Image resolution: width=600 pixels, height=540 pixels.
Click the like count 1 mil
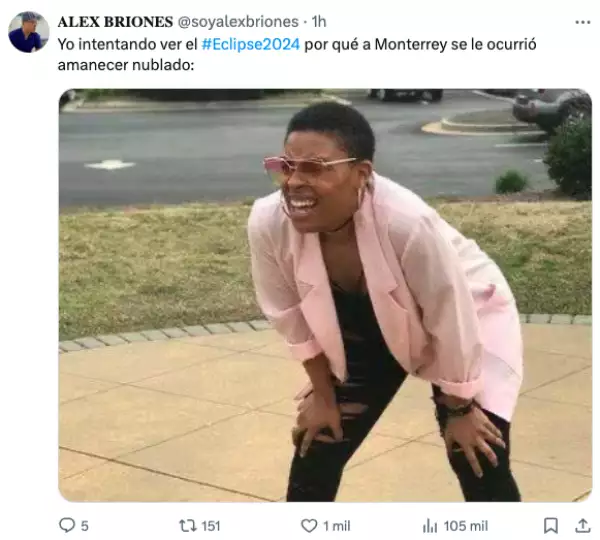coord(337,526)
